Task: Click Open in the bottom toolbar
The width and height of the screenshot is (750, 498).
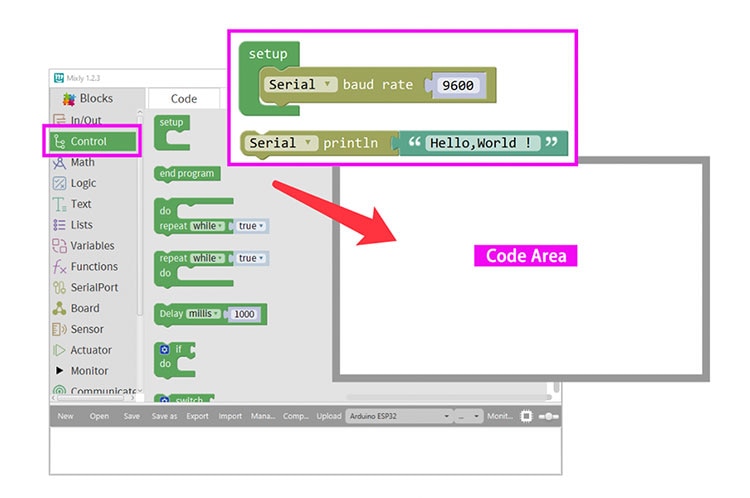Action: tap(99, 416)
